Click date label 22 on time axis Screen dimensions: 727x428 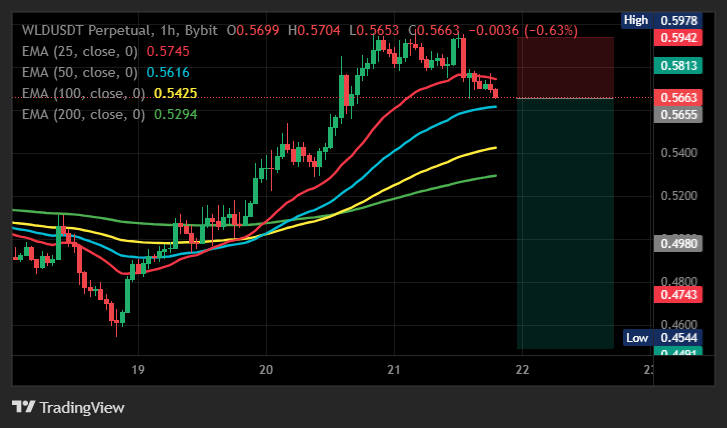point(522,370)
